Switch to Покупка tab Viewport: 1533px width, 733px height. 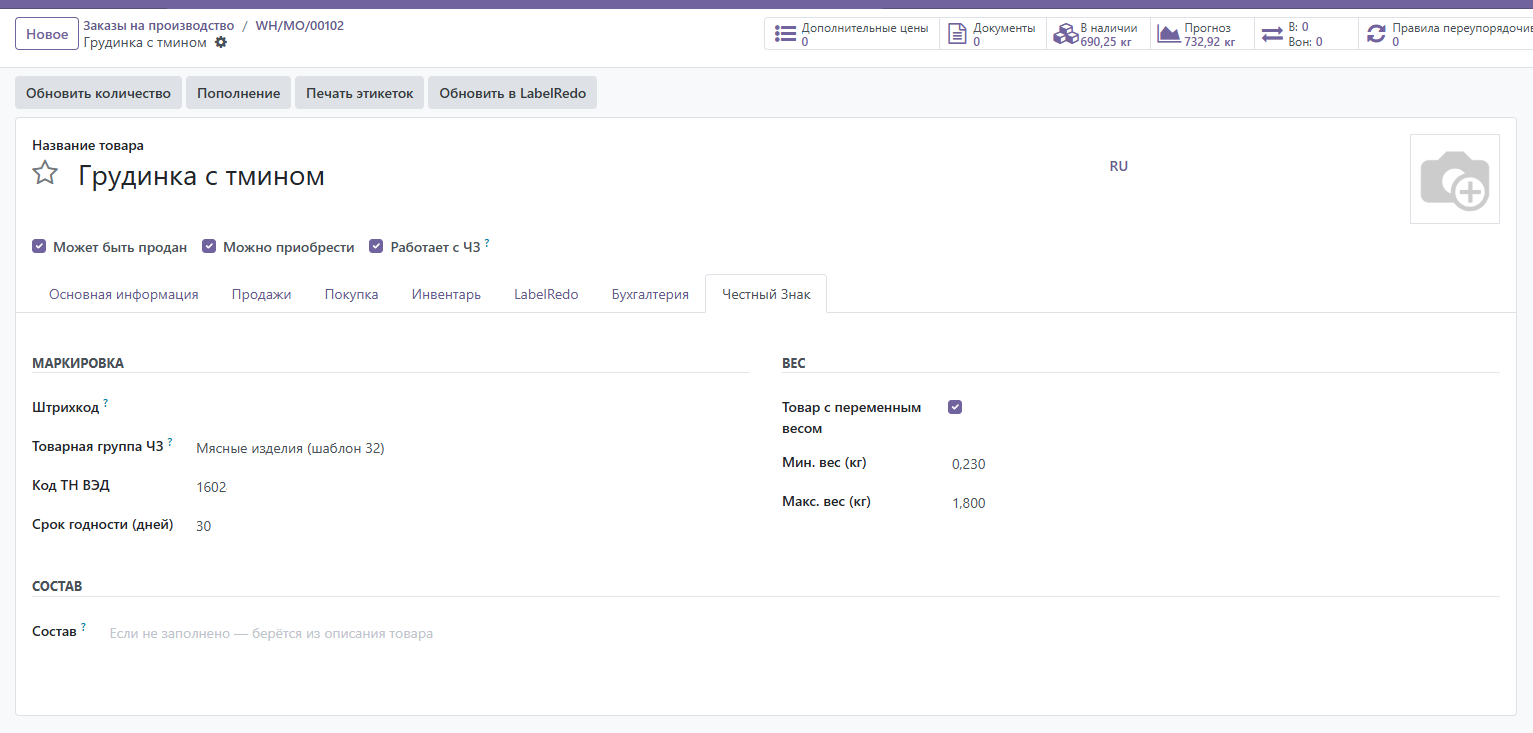(x=351, y=294)
